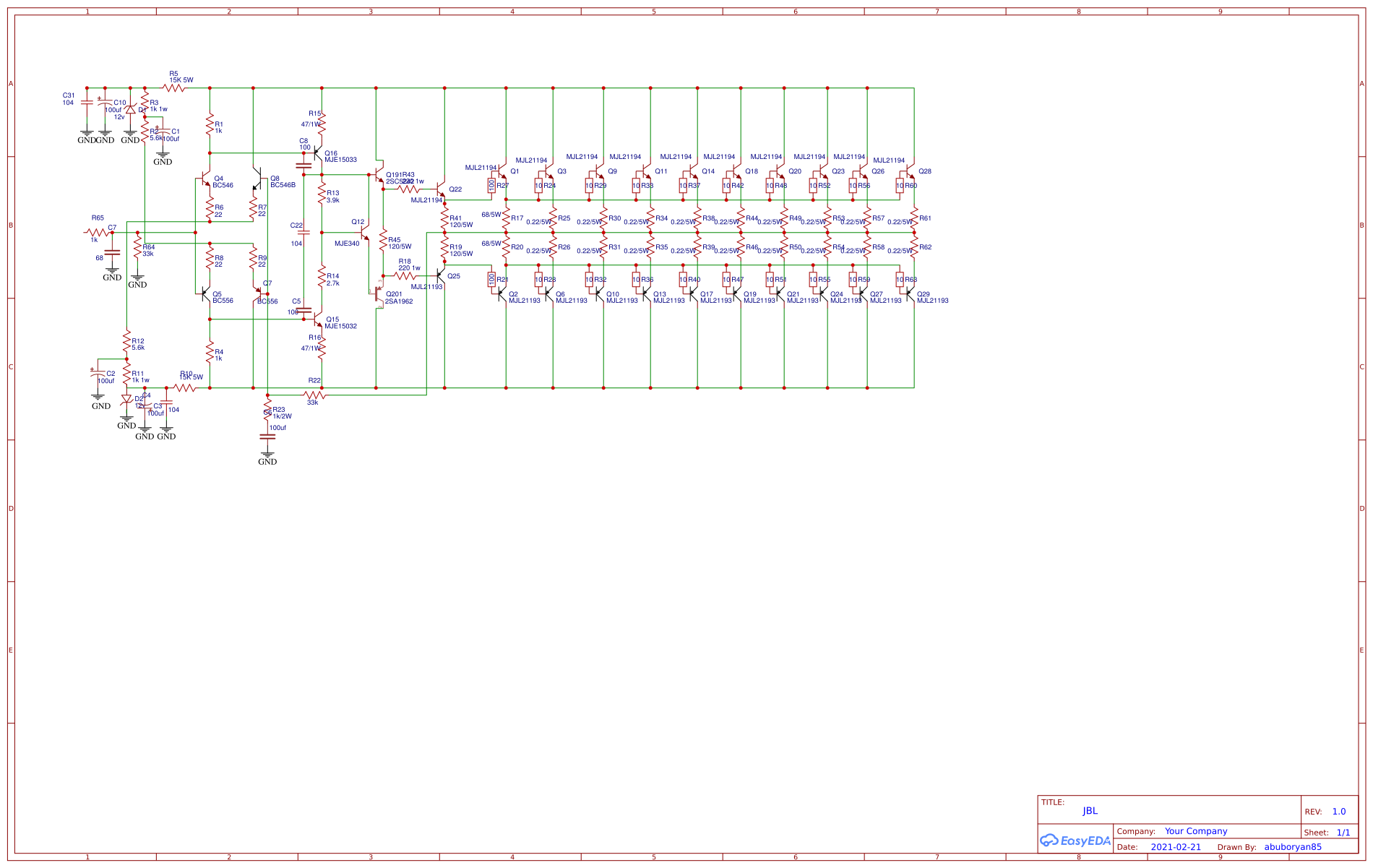
Task: Click the R5 15K 5W resistor symbol
Action: tap(174, 86)
